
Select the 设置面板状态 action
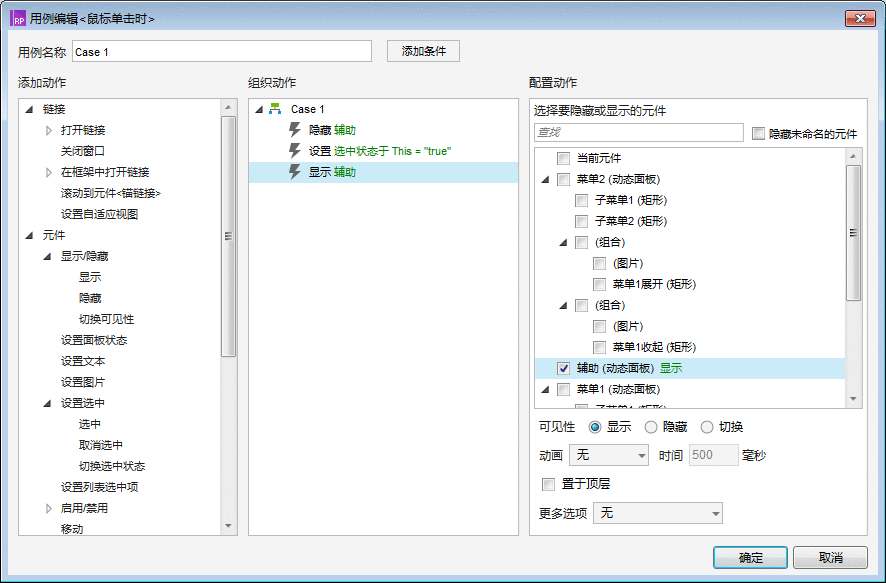[x=94, y=340]
